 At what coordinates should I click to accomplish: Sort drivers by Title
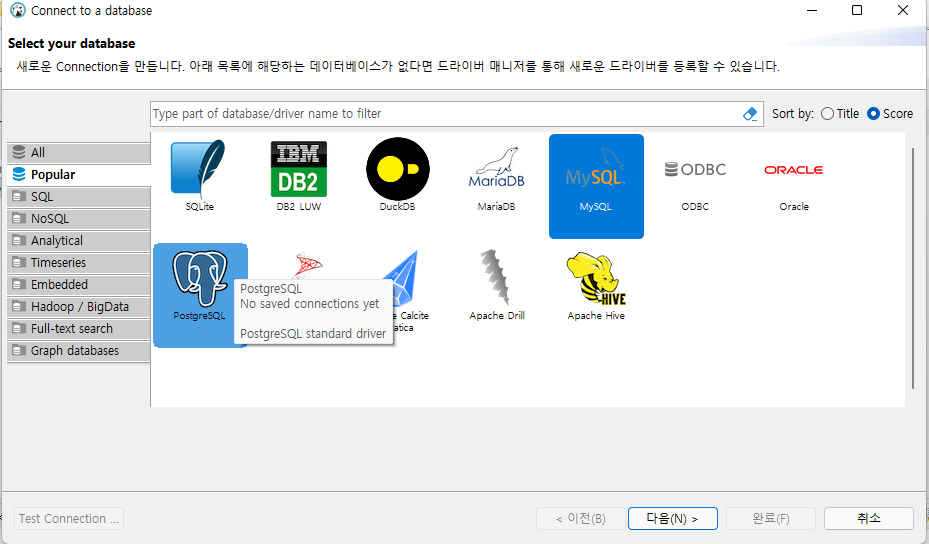click(840, 114)
